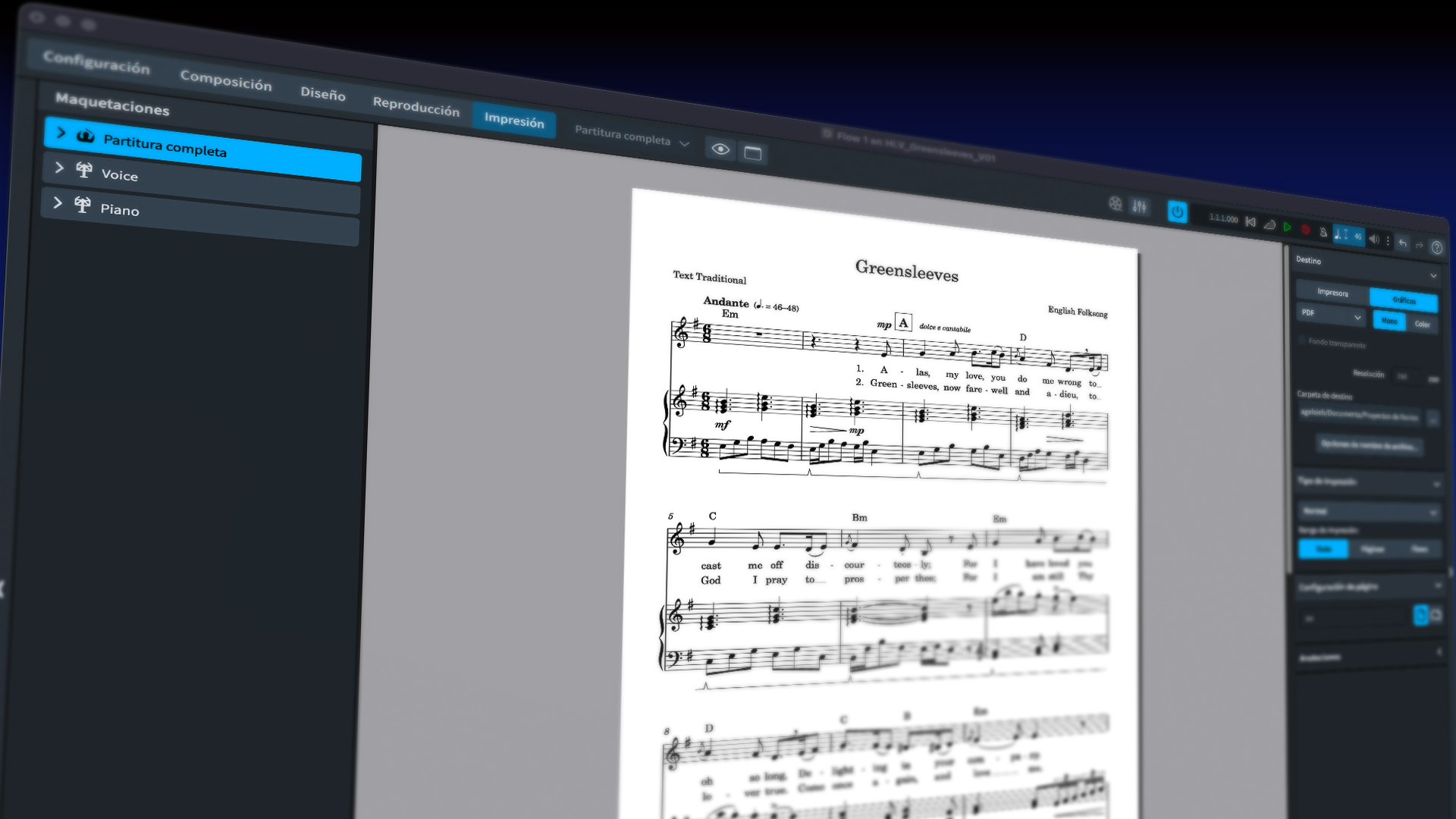Select Todo print range
This screenshot has width=1456, height=819.
[x=1323, y=549]
